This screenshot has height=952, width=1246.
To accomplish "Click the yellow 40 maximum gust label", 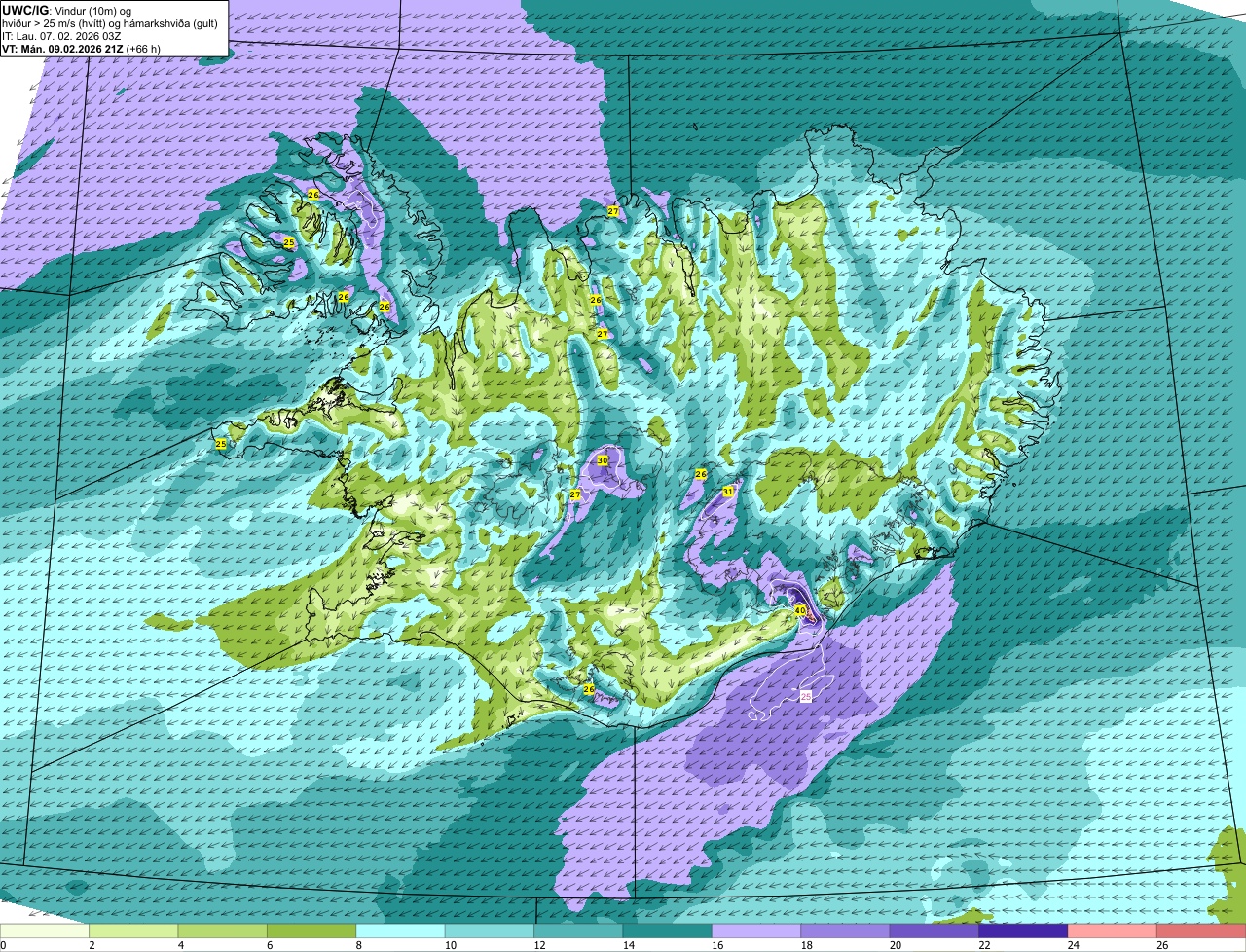I will coord(800,610).
